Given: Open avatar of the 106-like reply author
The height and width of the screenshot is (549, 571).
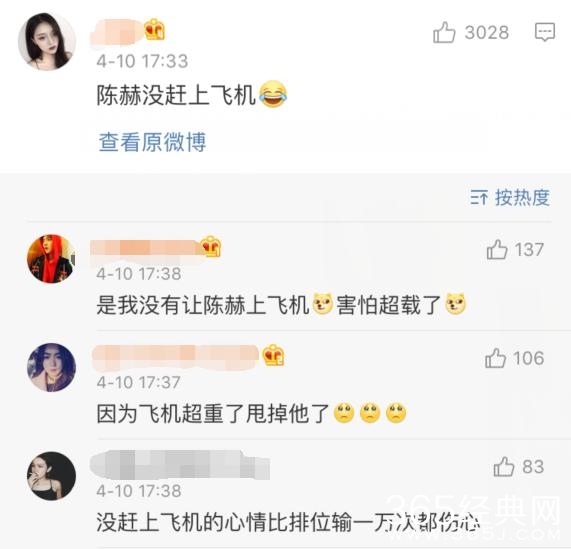Looking at the screenshot, I should [51, 367].
